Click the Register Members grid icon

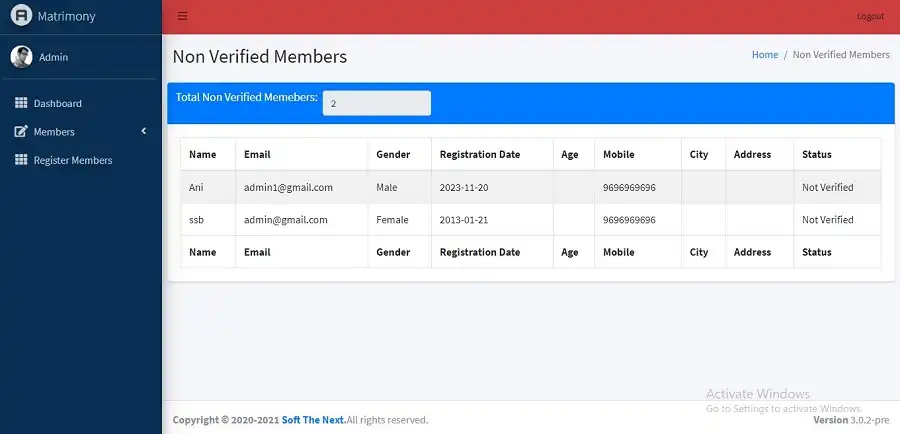click(x=21, y=160)
